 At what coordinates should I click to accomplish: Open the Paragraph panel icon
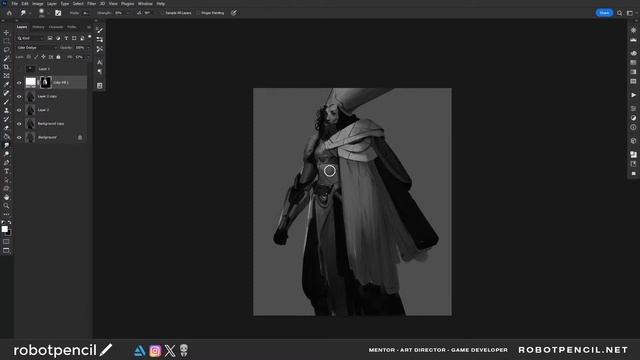coord(100,72)
